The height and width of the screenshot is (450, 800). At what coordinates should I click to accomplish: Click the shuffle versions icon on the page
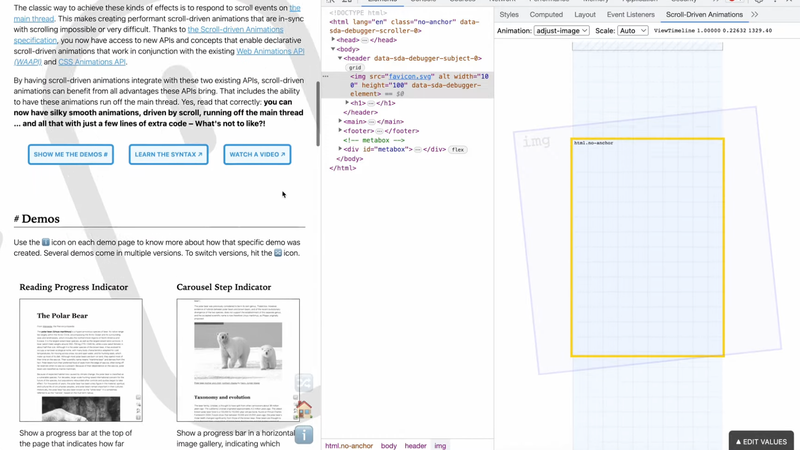304,382
